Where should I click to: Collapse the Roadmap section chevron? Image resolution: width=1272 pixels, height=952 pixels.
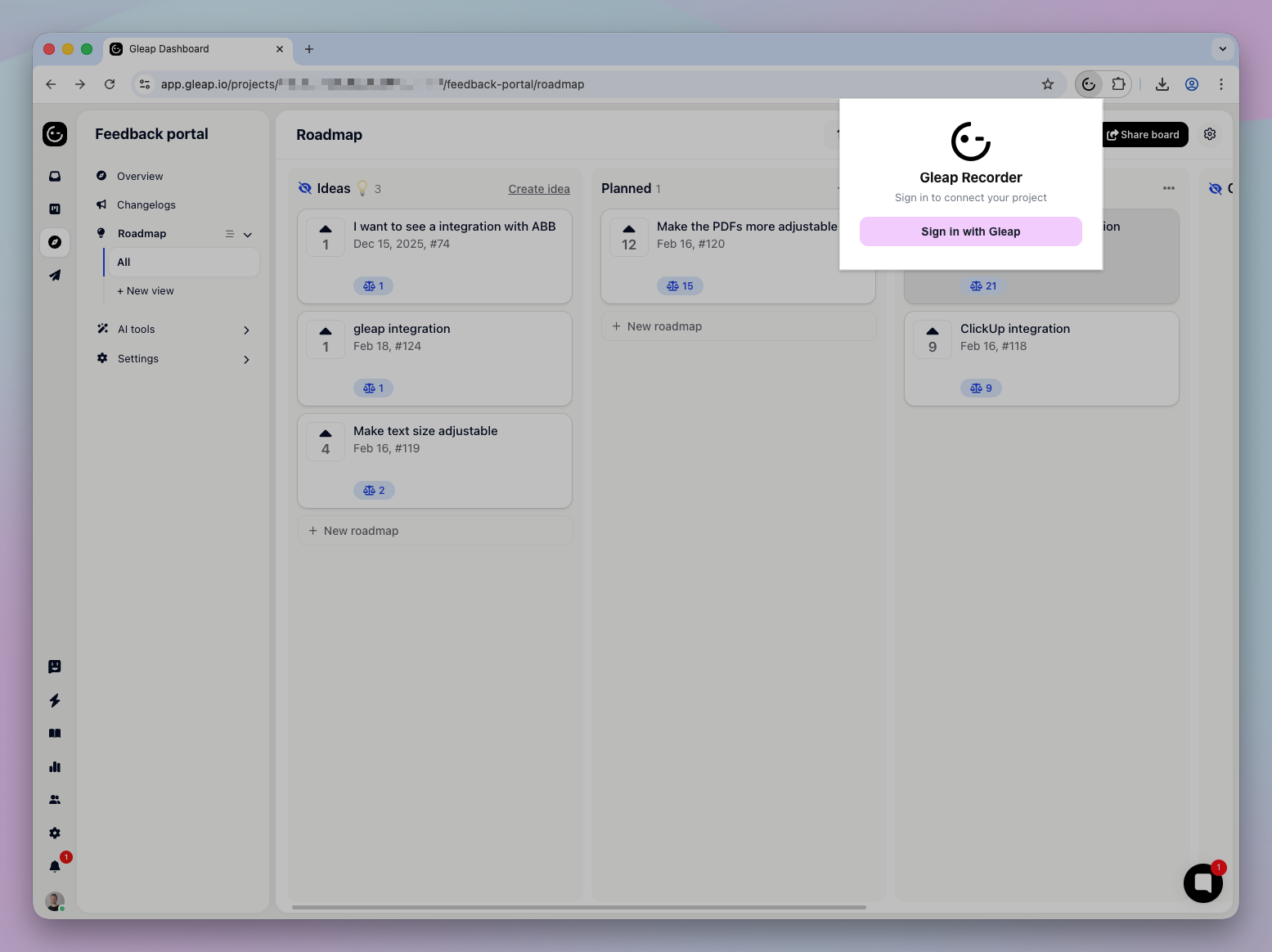[x=248, y=235]
